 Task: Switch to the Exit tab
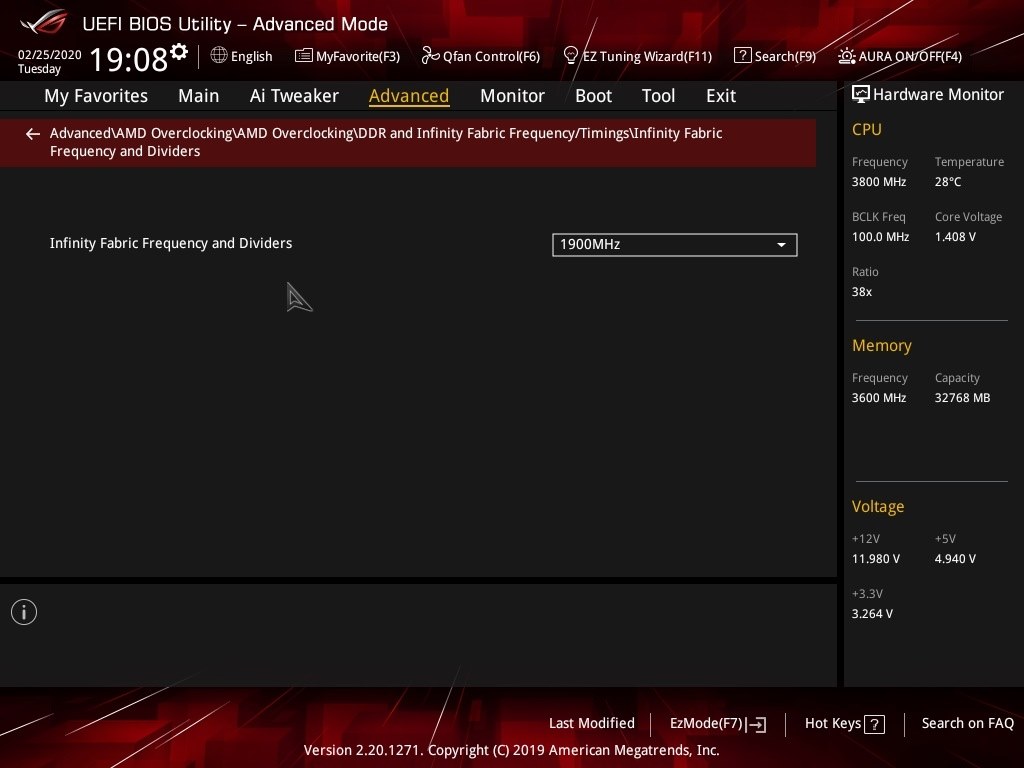pos(721,96)
